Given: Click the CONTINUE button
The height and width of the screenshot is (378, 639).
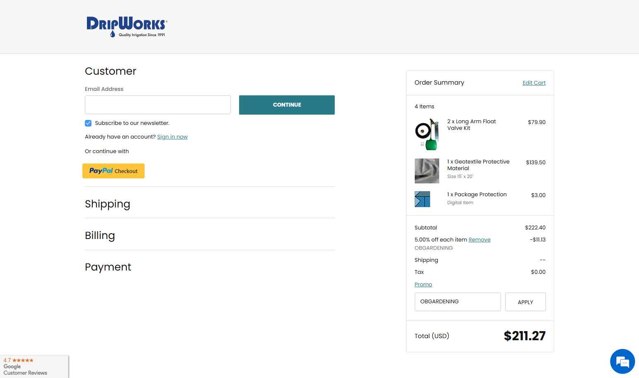Looking at the screenshot, I should coord(287,105).
